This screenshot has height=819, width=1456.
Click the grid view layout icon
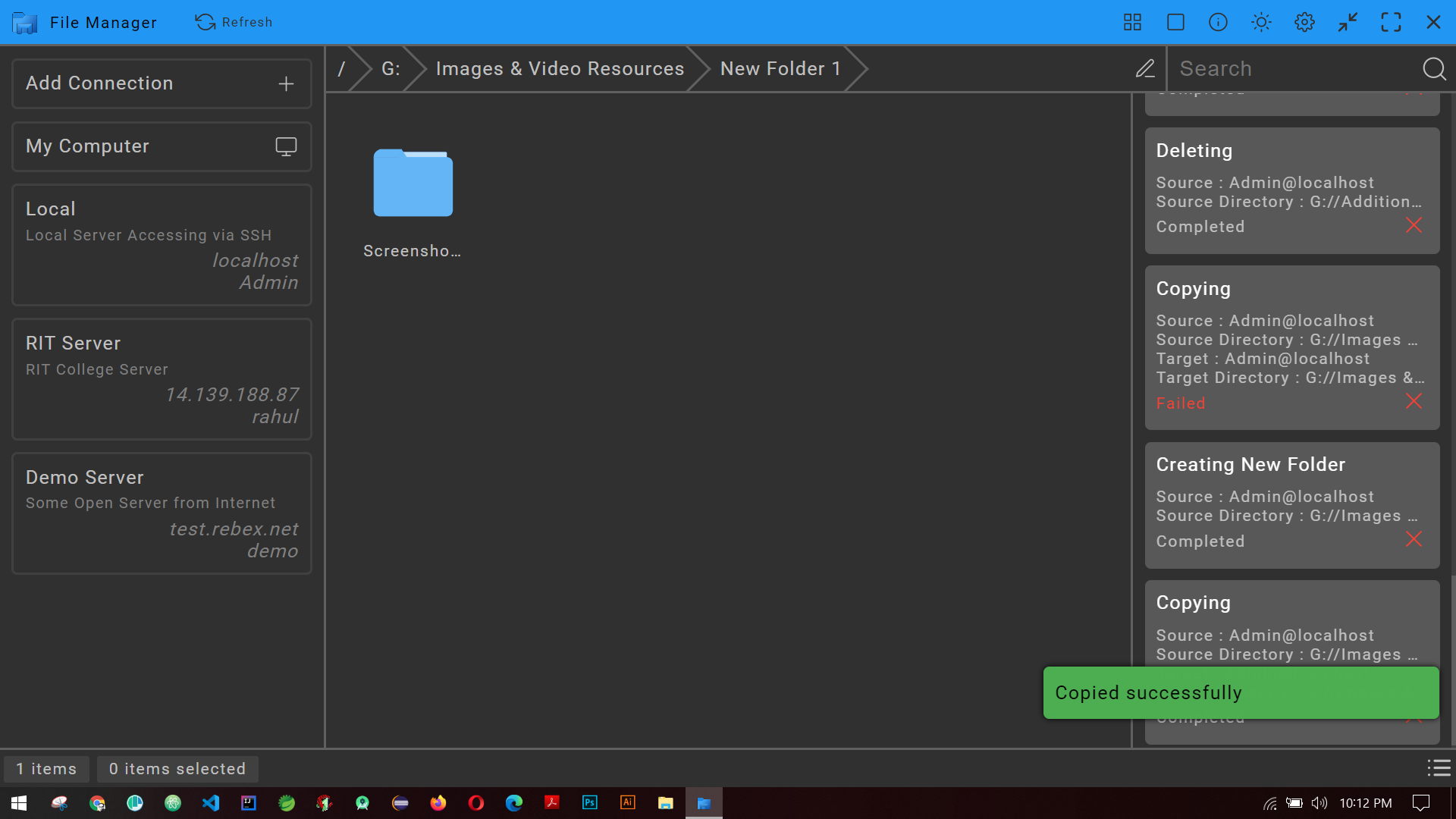tap(1135, 22)
